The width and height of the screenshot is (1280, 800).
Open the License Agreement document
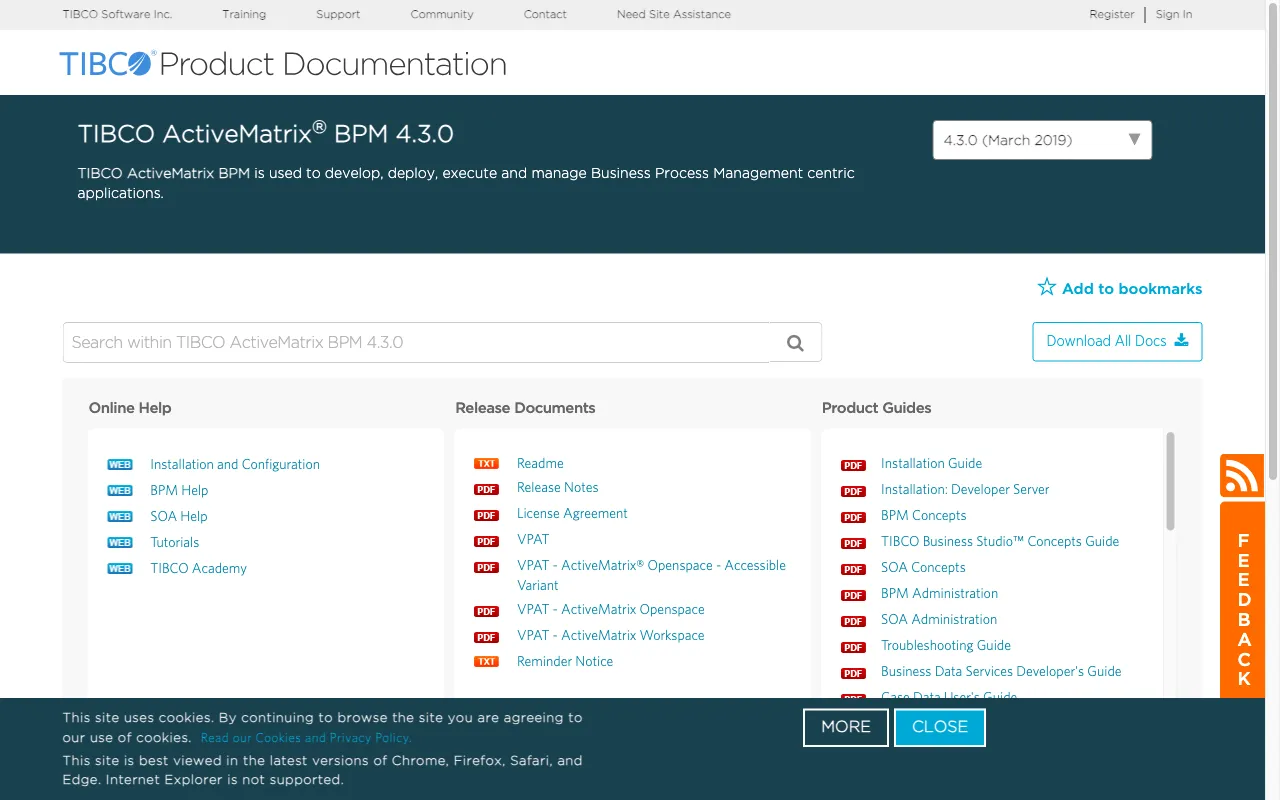tap(572, 513)
